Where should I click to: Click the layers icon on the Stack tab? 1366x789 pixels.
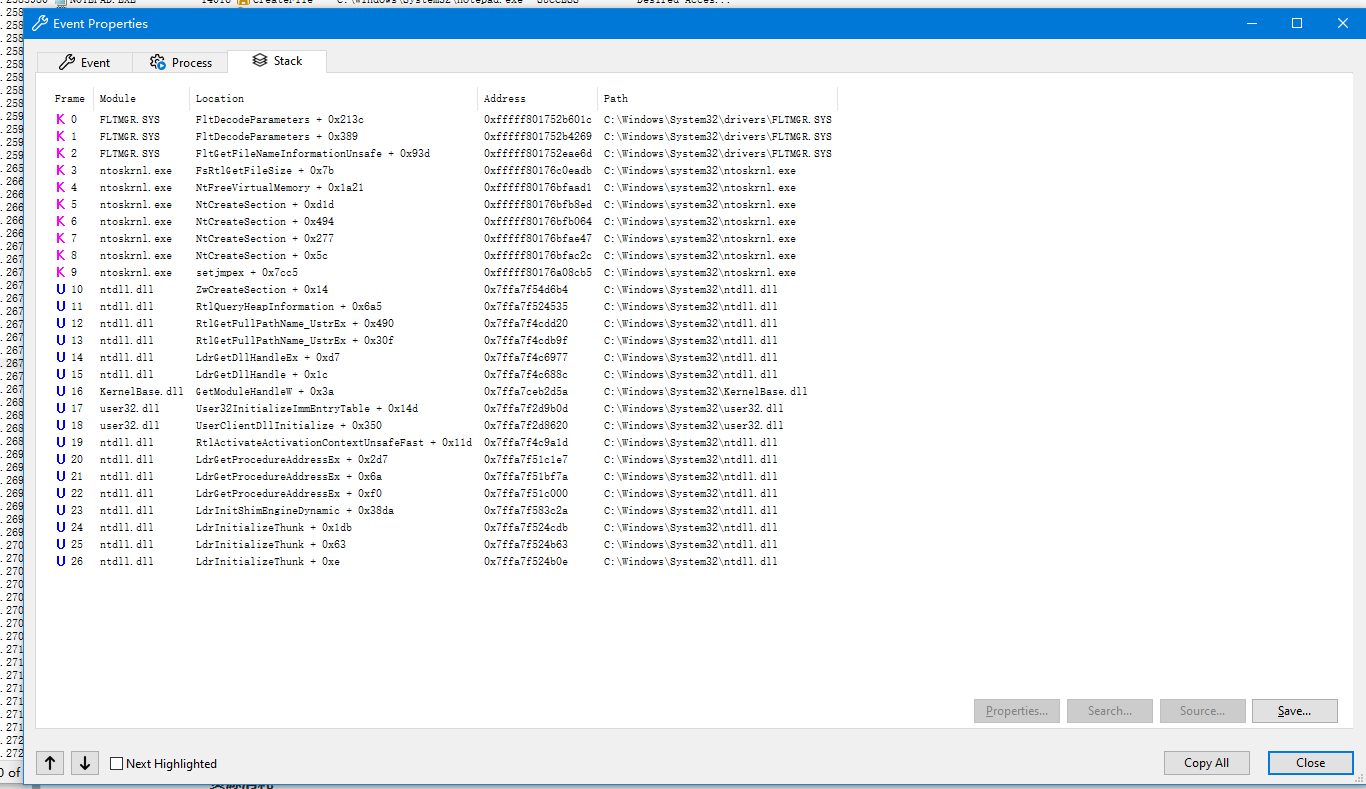(x=260, y=61)
